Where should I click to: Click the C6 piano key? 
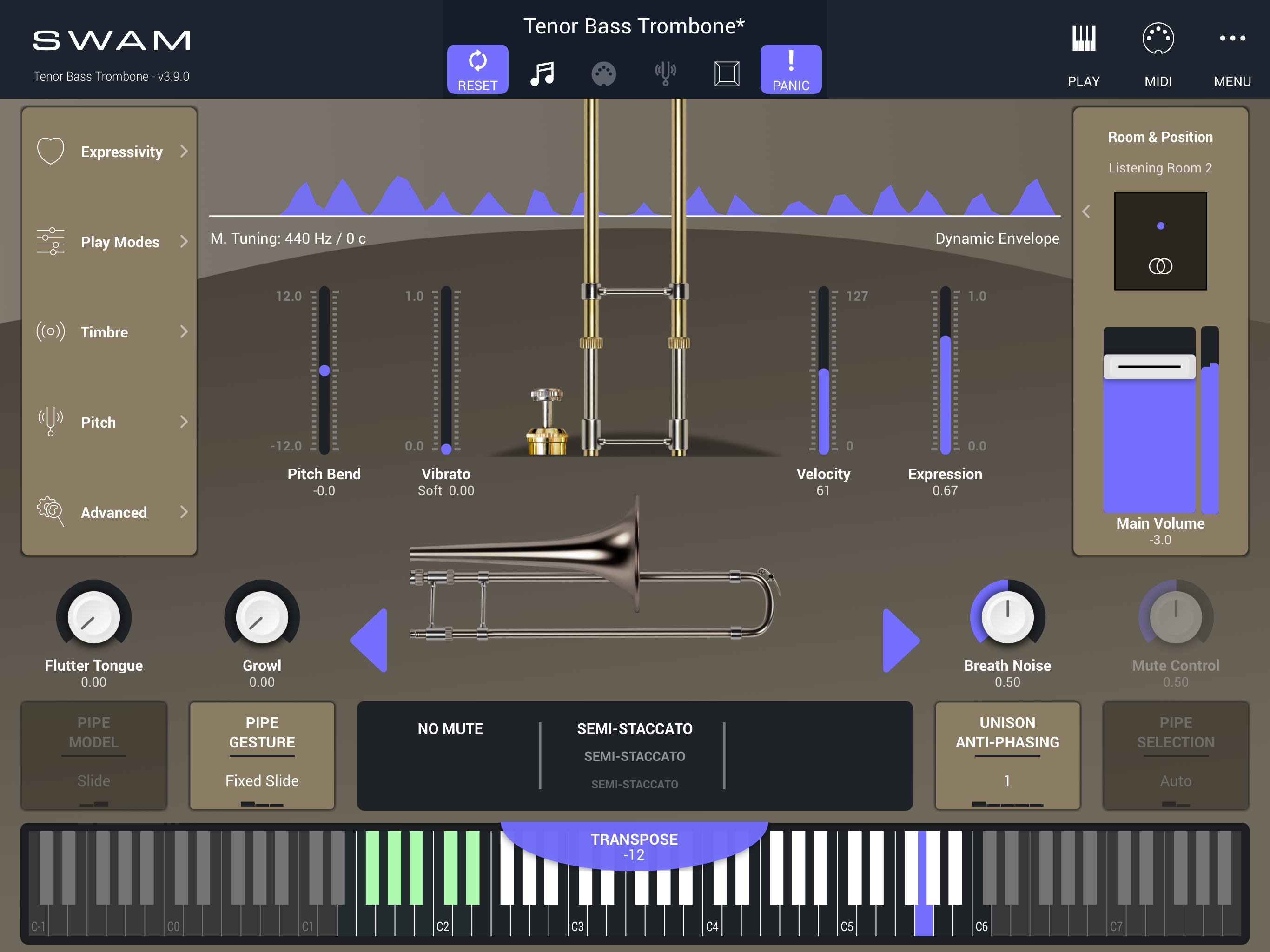981,920
